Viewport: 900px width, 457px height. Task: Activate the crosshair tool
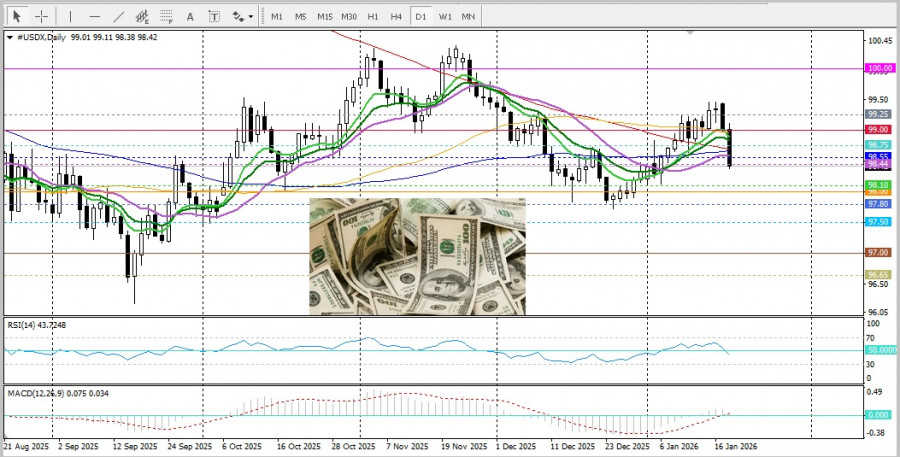click(x=42, y=16)
